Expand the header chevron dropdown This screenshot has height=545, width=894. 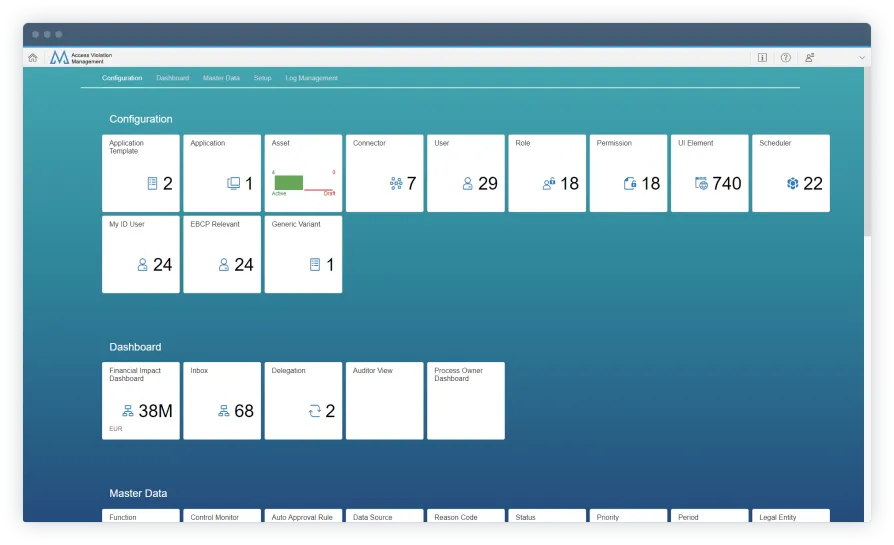pos(862,58)
